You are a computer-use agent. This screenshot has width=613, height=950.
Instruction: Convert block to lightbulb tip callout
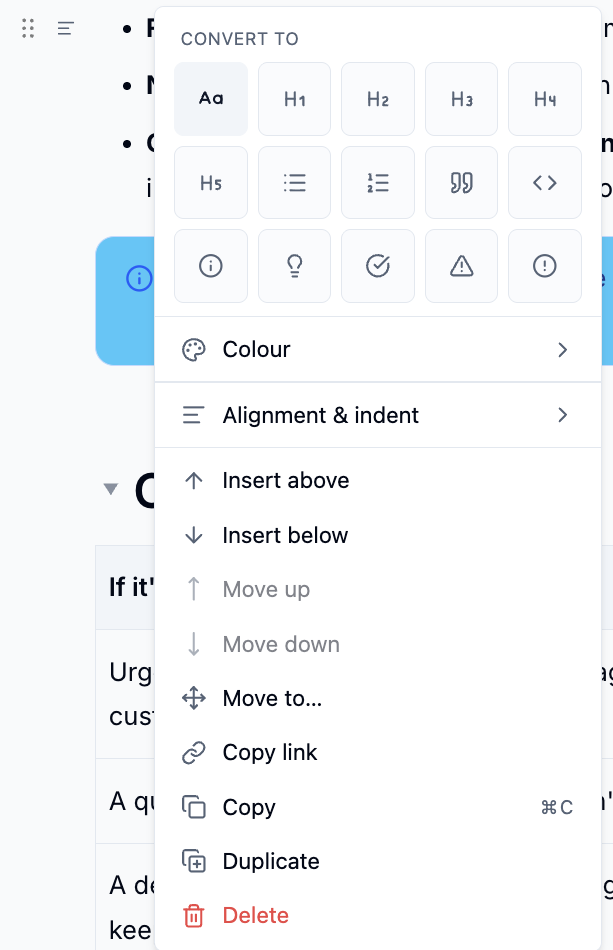click(x=294, y=266)
